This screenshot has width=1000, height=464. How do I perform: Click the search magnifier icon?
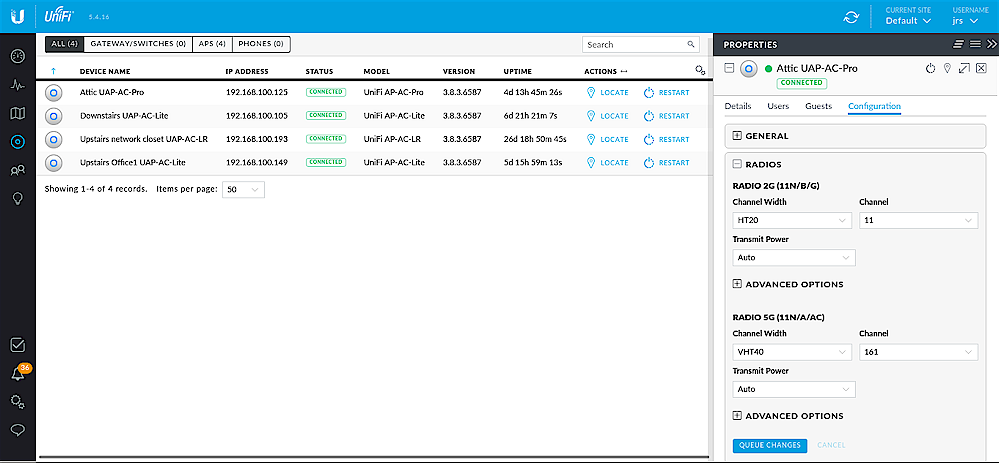[x=690, y=45]
